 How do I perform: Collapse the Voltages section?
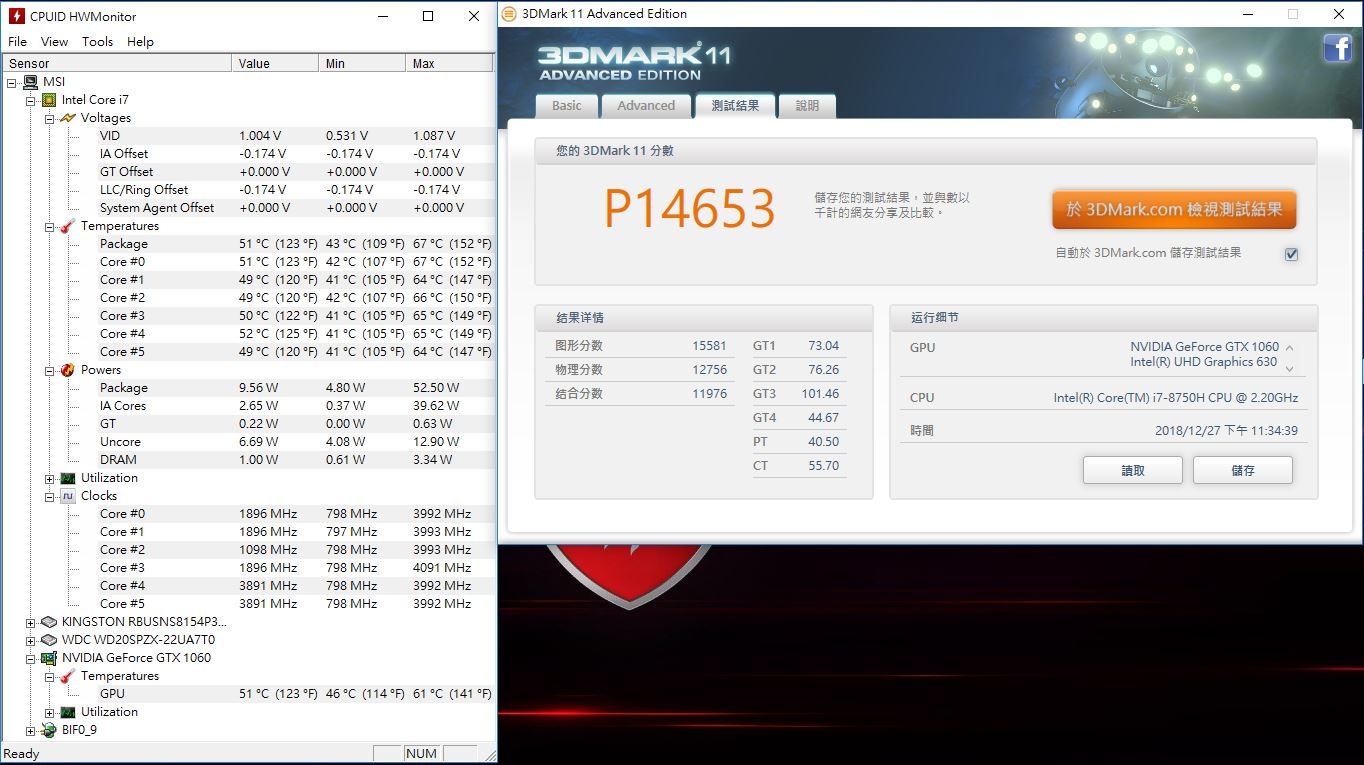[x=49, y=118]
